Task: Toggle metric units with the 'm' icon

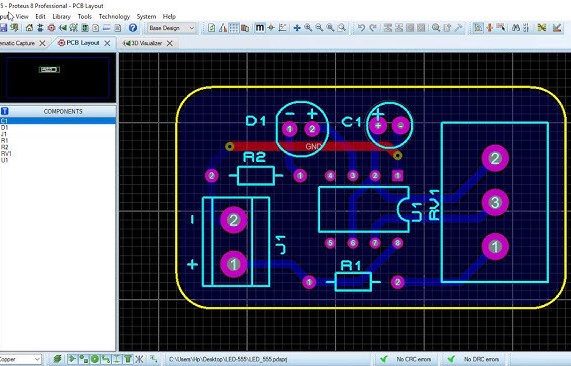Action: (260, 28)
